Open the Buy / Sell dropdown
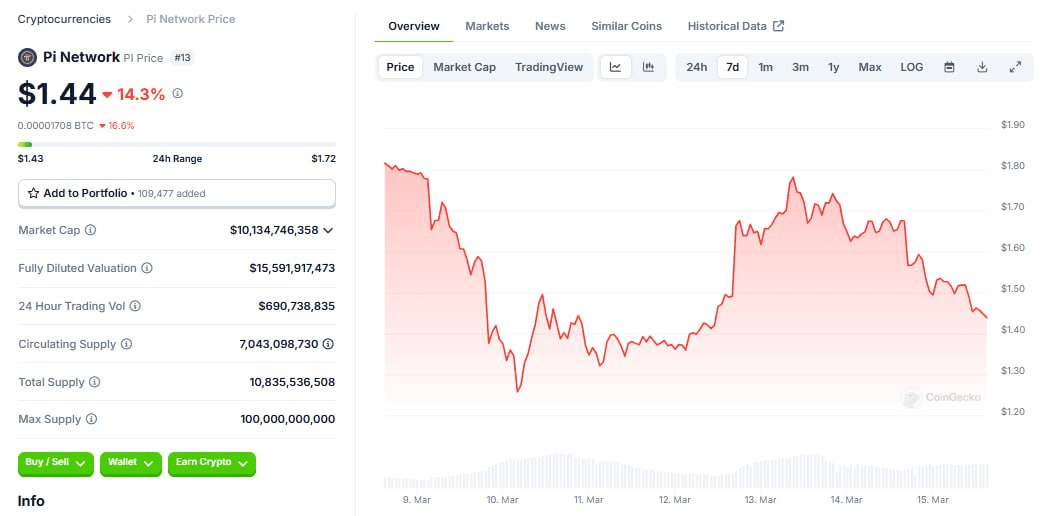This screenshot has width=1056, height=516. pos(55,462)
